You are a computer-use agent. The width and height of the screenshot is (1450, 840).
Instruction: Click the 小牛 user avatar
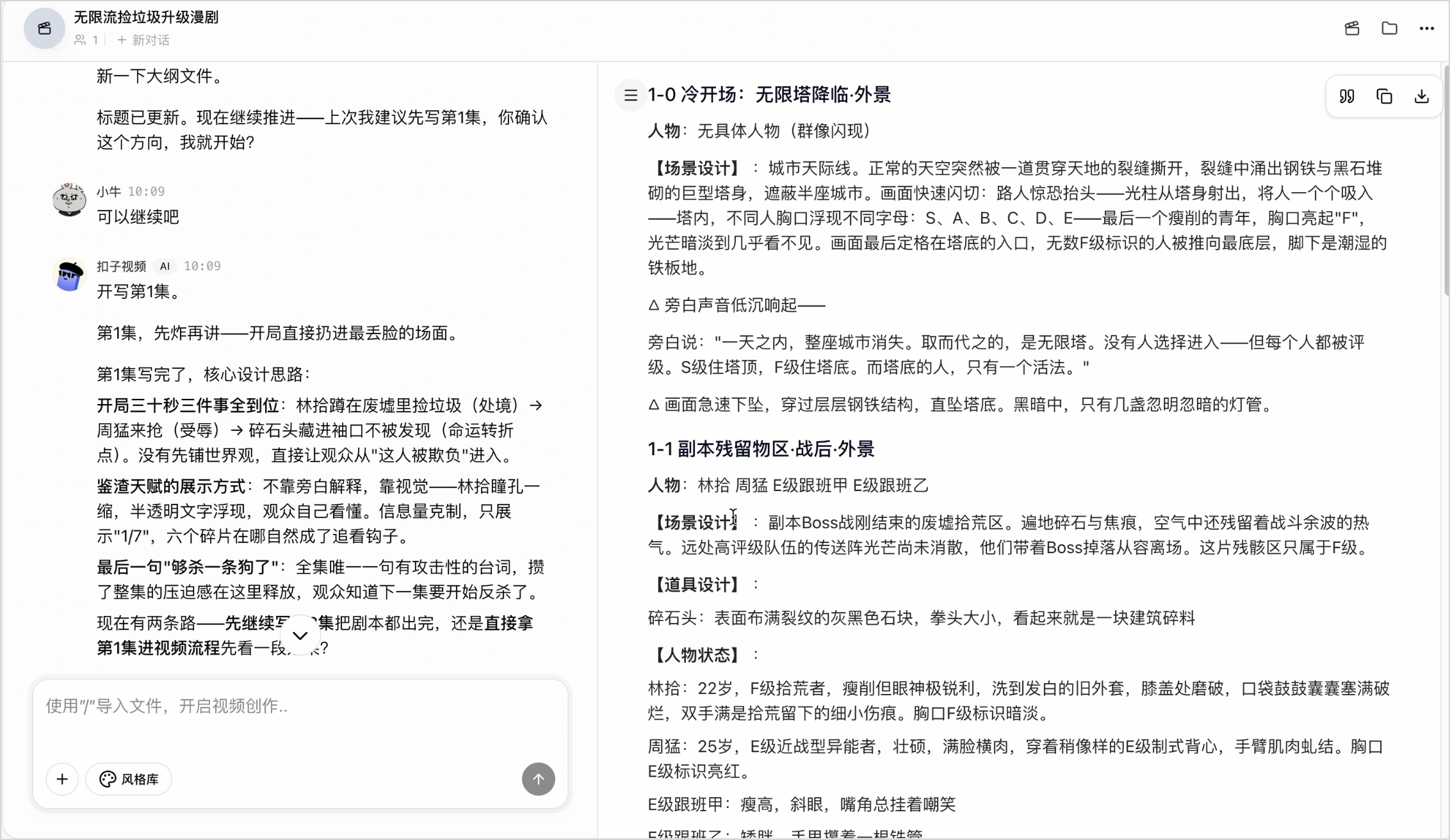(x=69, y=200)
